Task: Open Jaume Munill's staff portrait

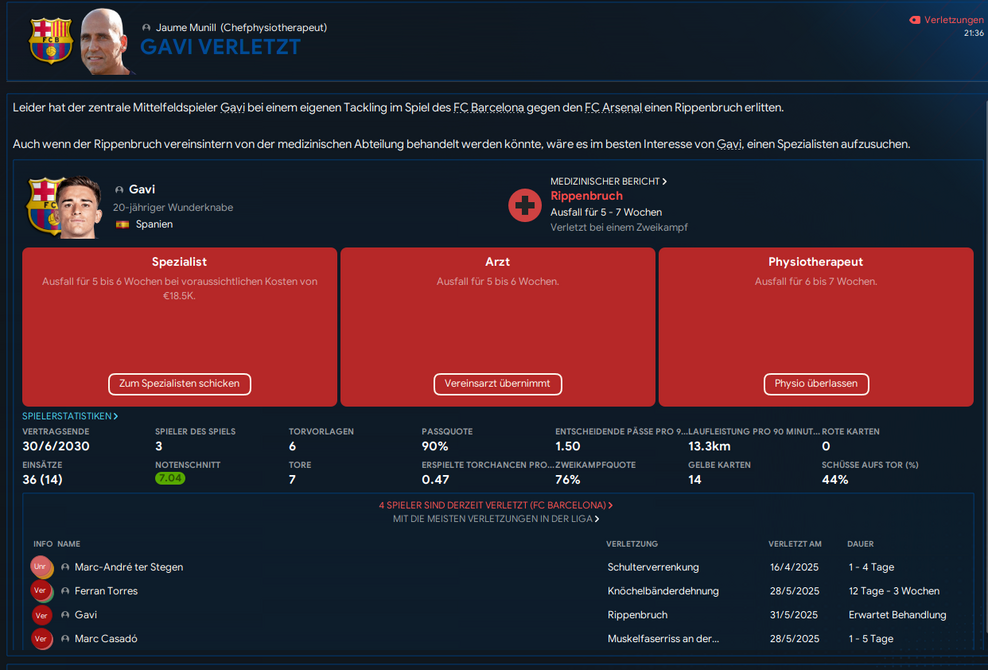Action: (x=106, y=41)
